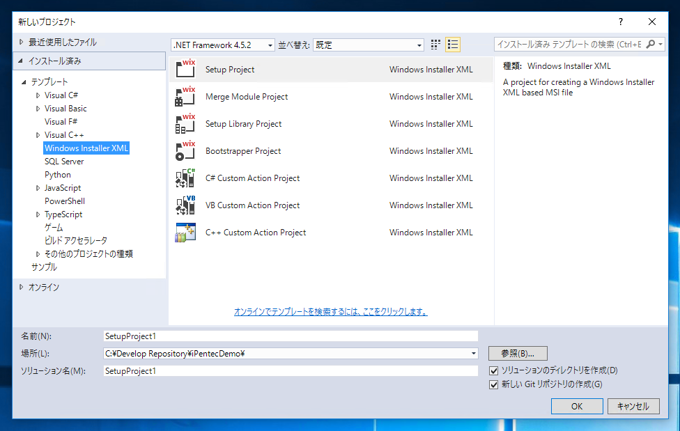Select SQL Server in the template tree
This screenshot has width=680, height=431.
click(x=64, y=161)
